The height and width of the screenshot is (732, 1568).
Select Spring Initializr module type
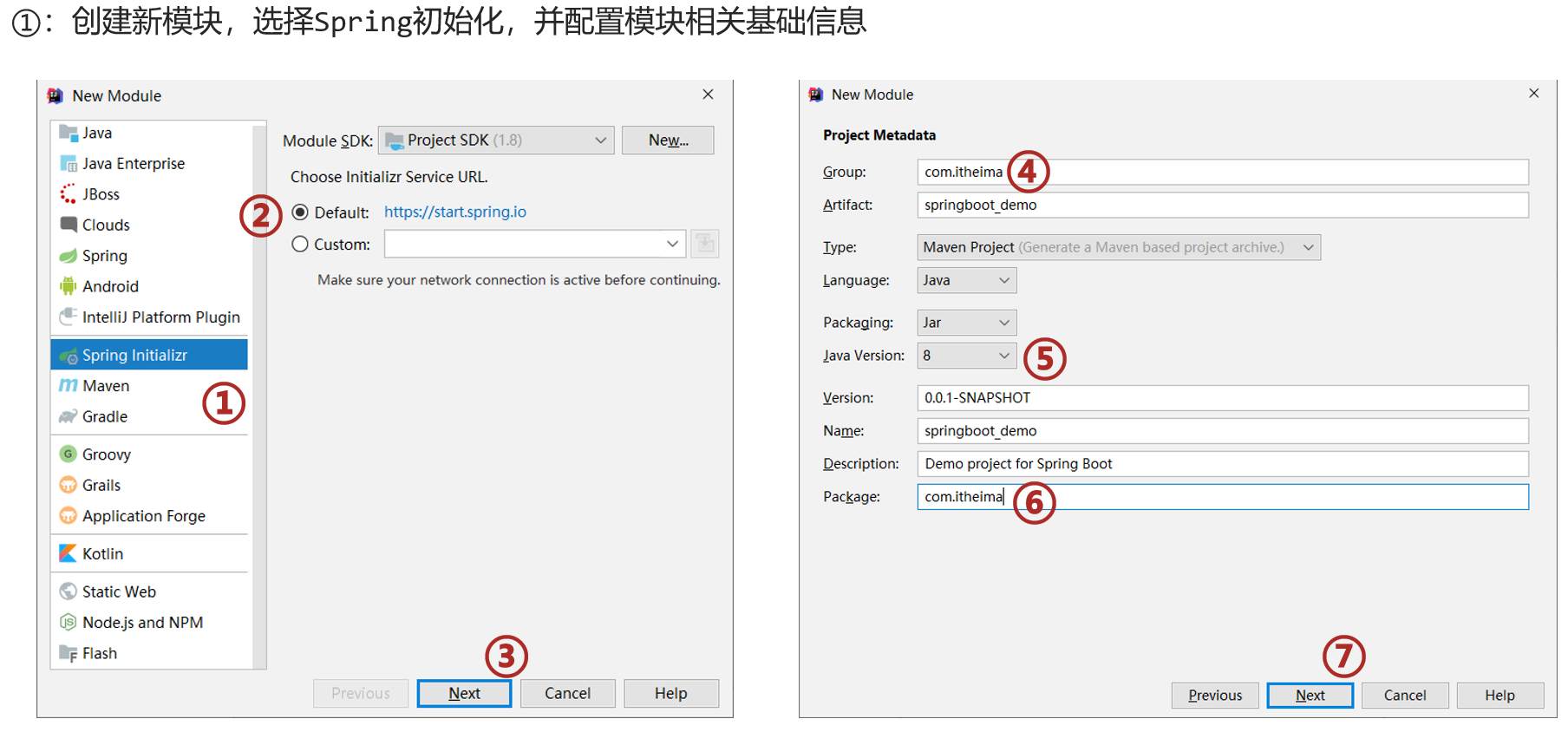pos(149,355)
